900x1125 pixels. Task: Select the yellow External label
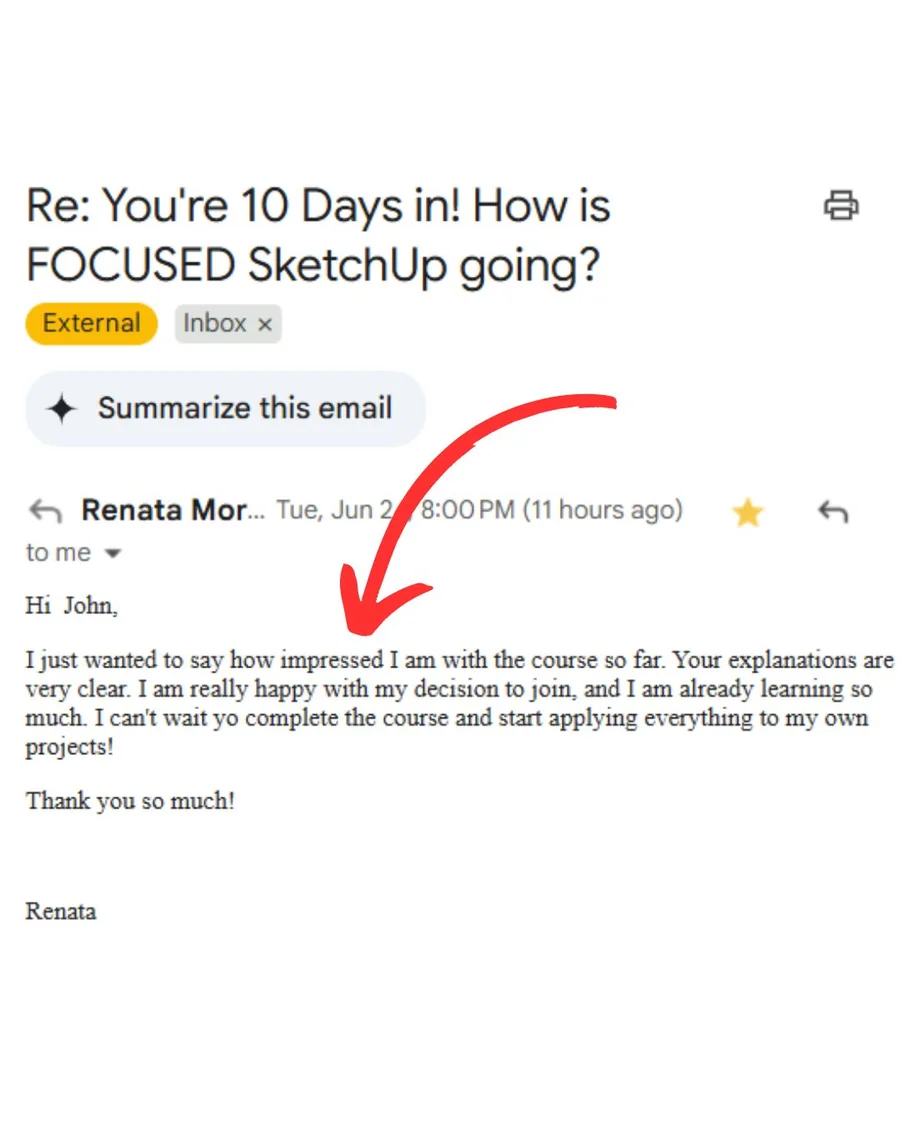coord(90,323)
